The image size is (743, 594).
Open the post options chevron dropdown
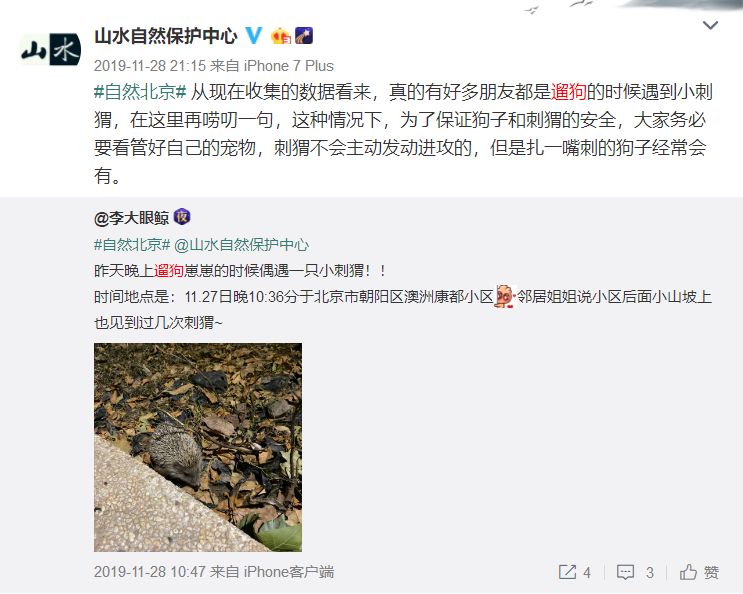(710, 25)
